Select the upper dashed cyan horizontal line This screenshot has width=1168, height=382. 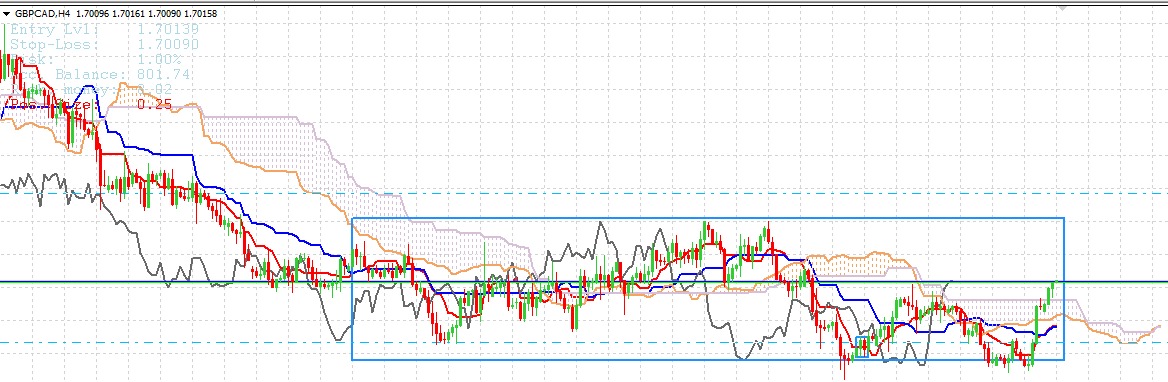click(584, 193)
